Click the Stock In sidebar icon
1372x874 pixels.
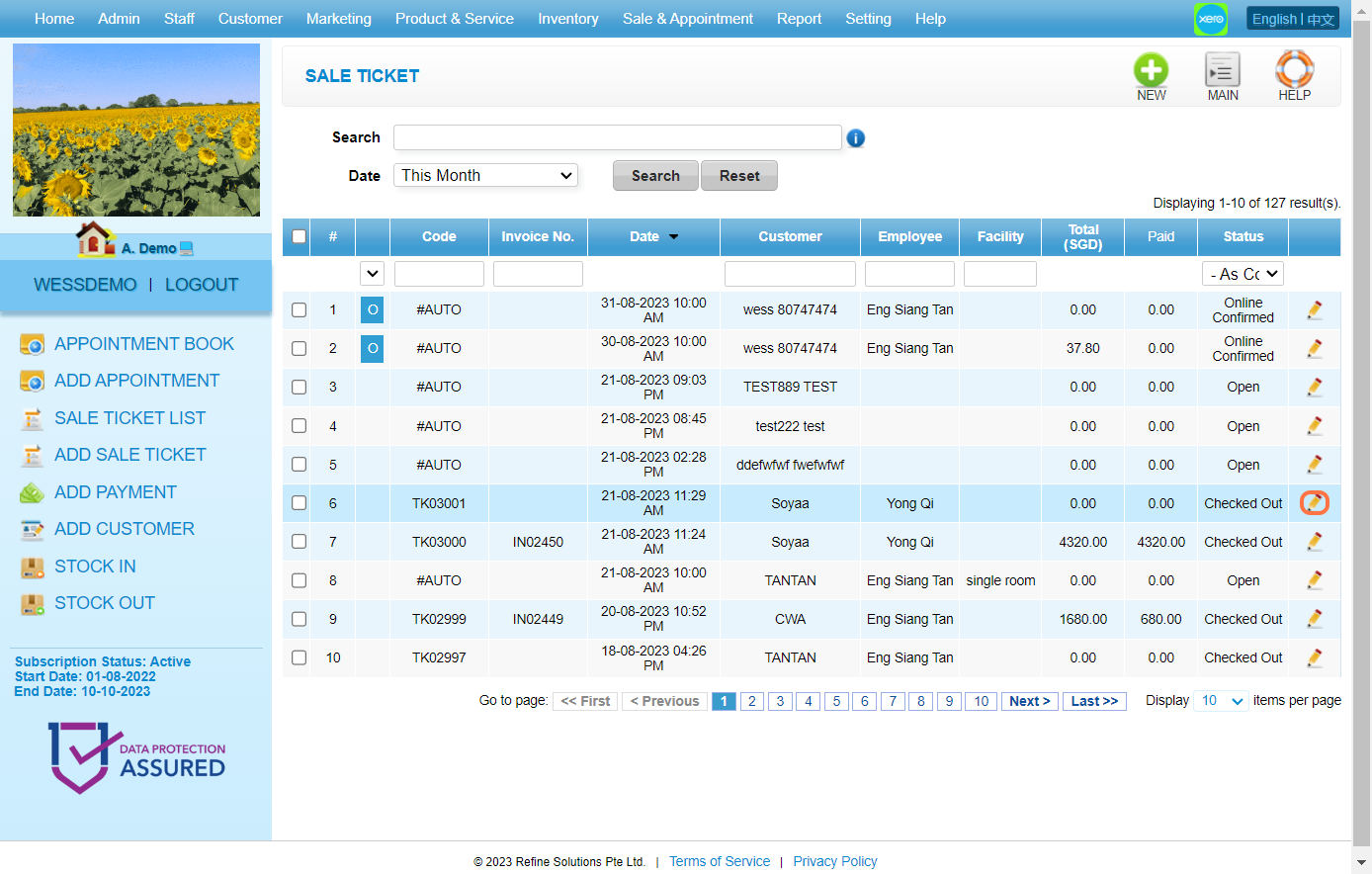pos(33,567)
